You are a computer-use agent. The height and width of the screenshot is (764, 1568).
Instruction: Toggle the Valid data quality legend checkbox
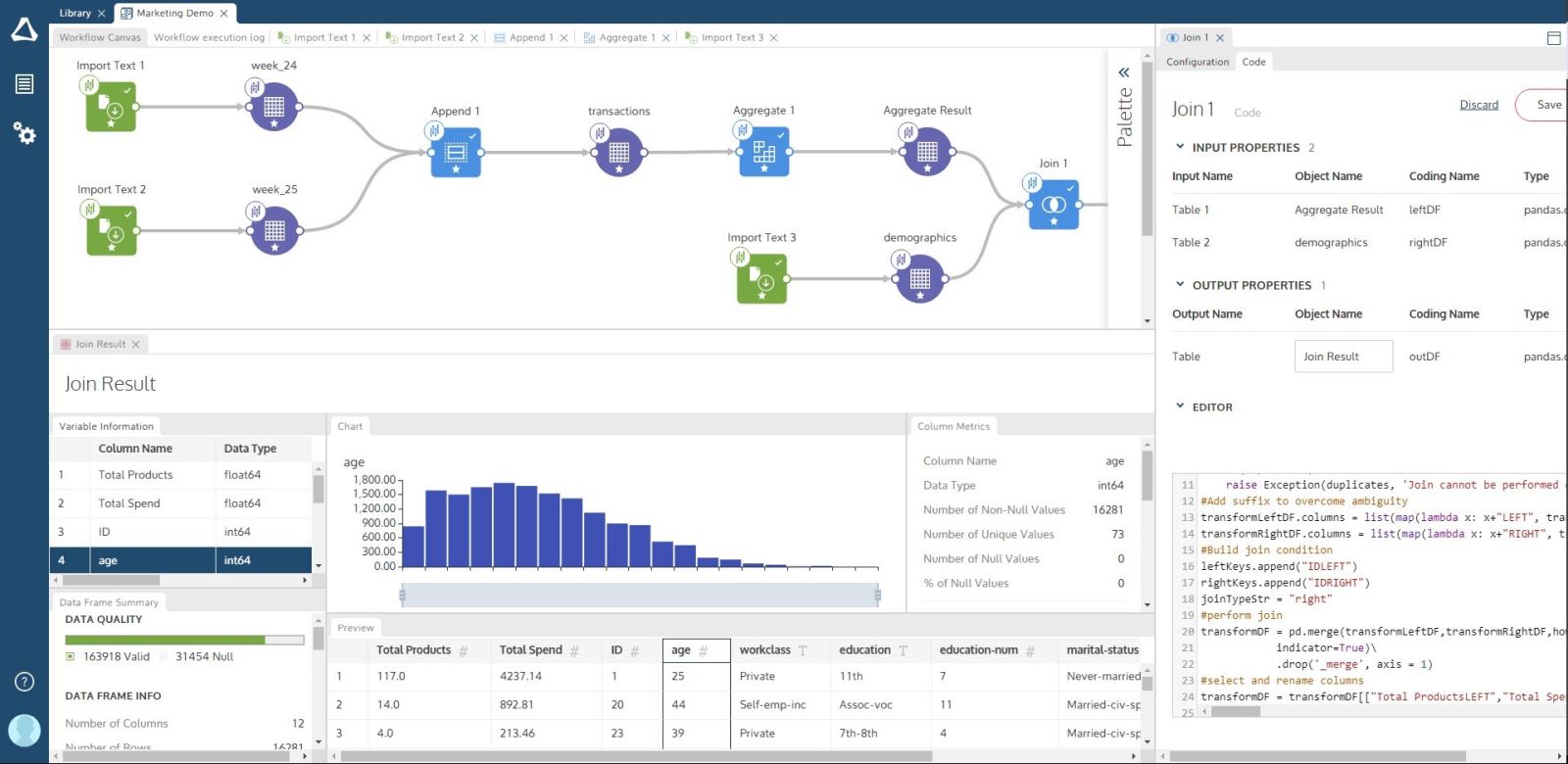(71, 656)
